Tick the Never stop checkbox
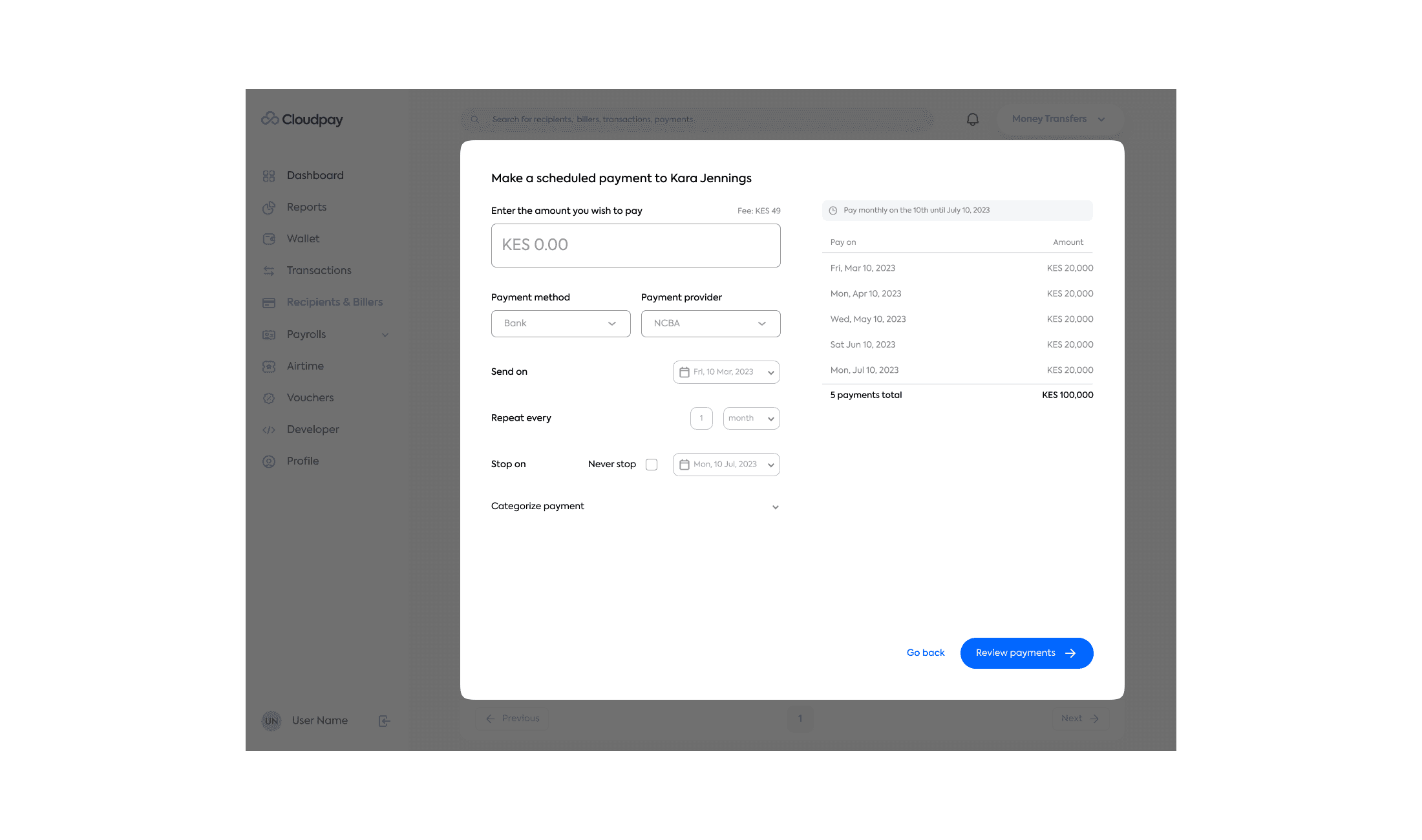The width and height of the screenshot is (1422, 840). pos(652,465)
